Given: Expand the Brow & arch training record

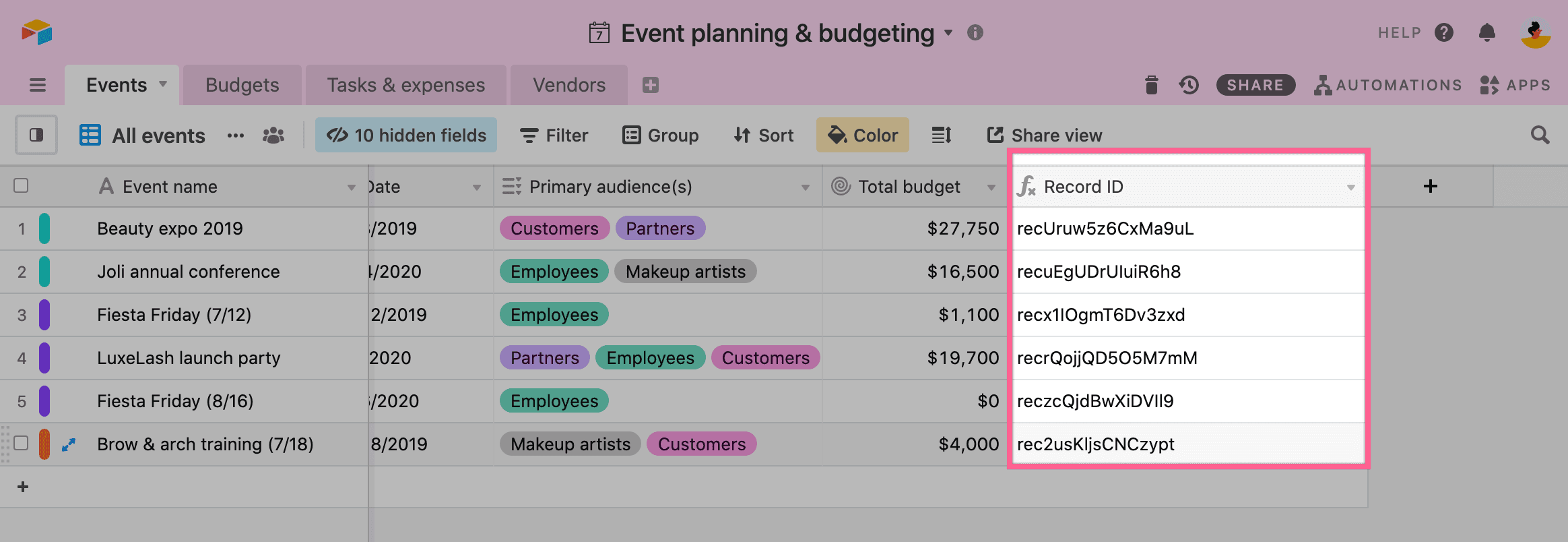Looking at the screenshot, I should (x=69, y=444).
